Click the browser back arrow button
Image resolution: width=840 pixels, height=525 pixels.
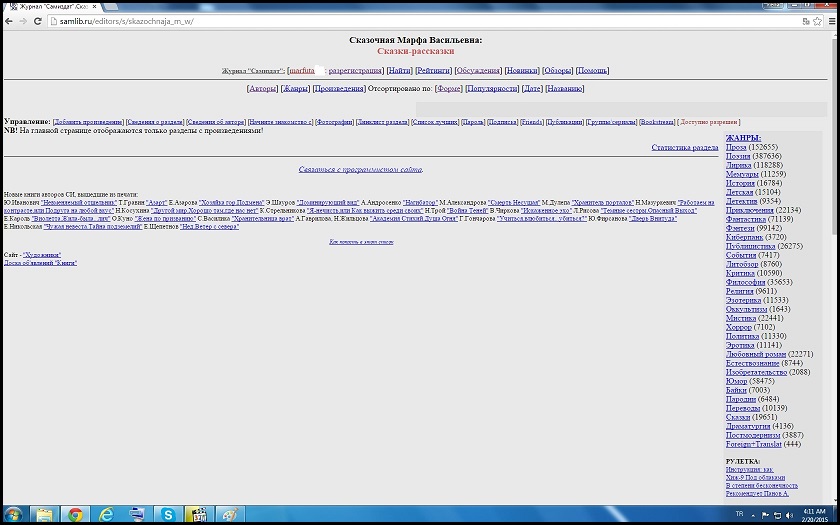click(x=8, y=20)
